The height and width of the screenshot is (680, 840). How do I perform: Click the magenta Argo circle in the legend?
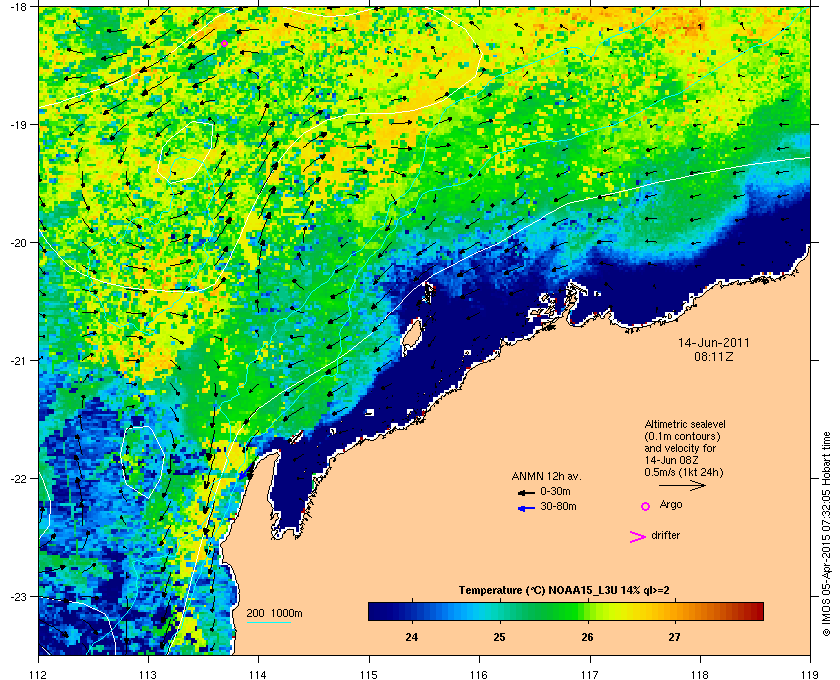point(646,506)
